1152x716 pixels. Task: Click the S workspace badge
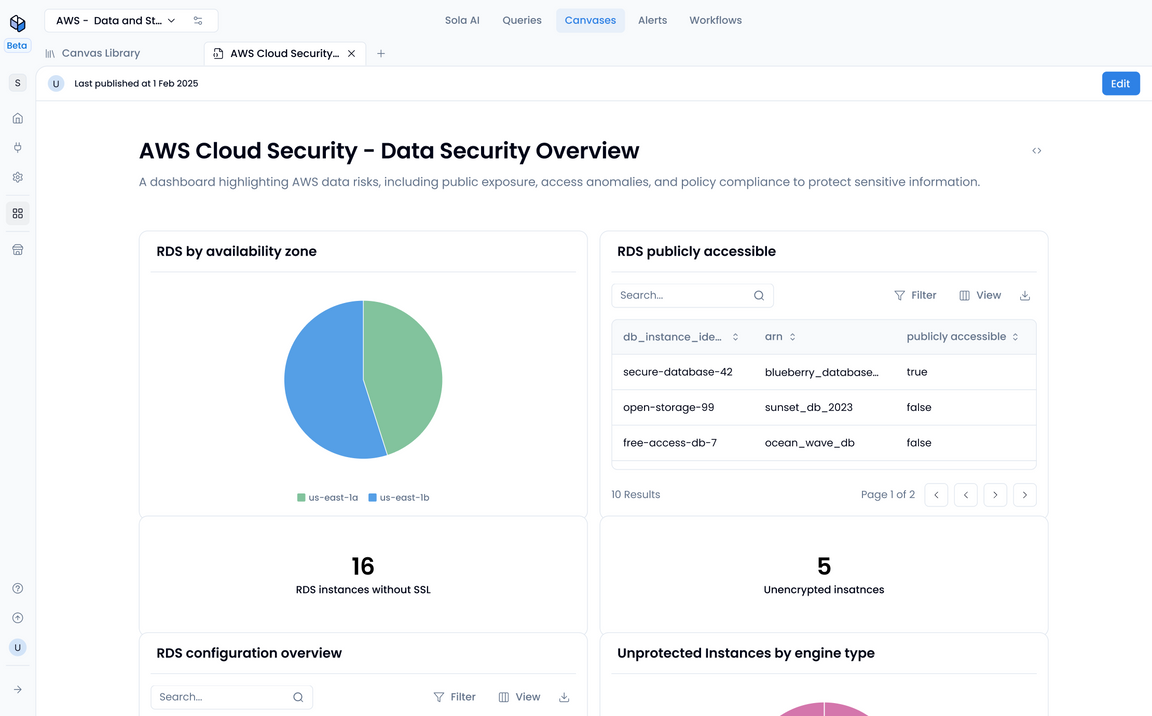click(x=18, y=83)
